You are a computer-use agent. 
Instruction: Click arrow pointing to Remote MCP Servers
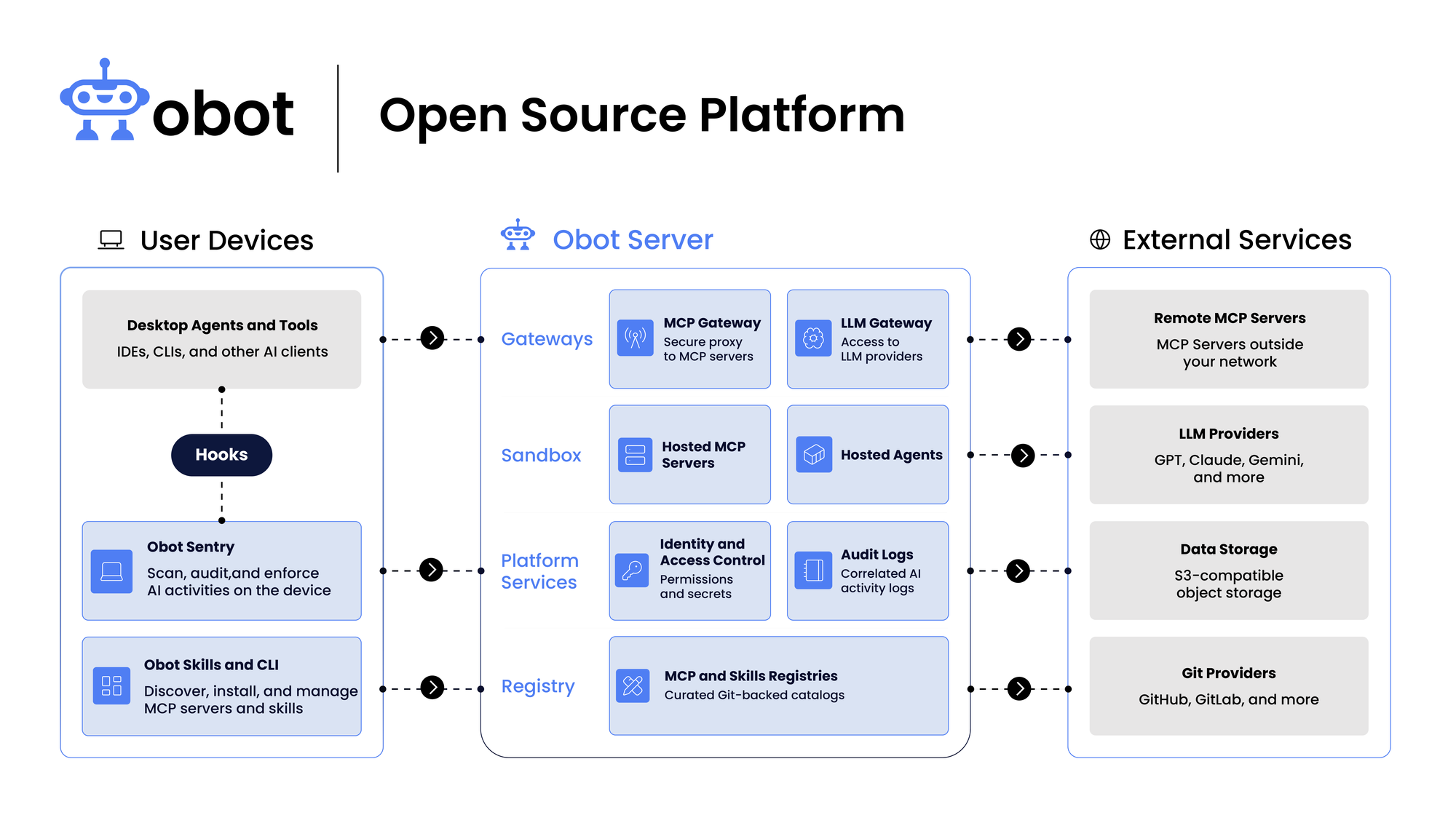(x=1019, y=339)
